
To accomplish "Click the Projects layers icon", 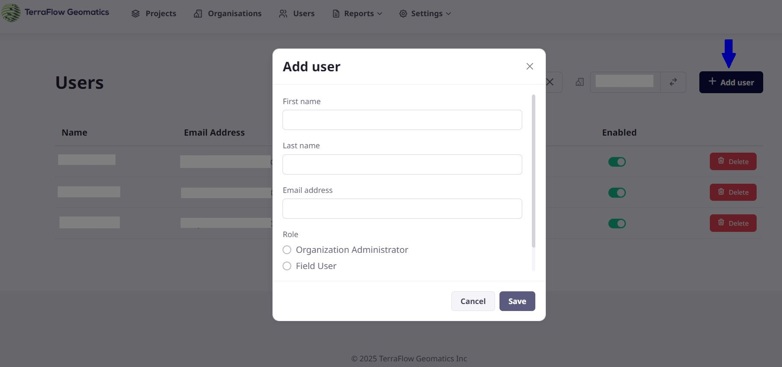I will (136, 14).
